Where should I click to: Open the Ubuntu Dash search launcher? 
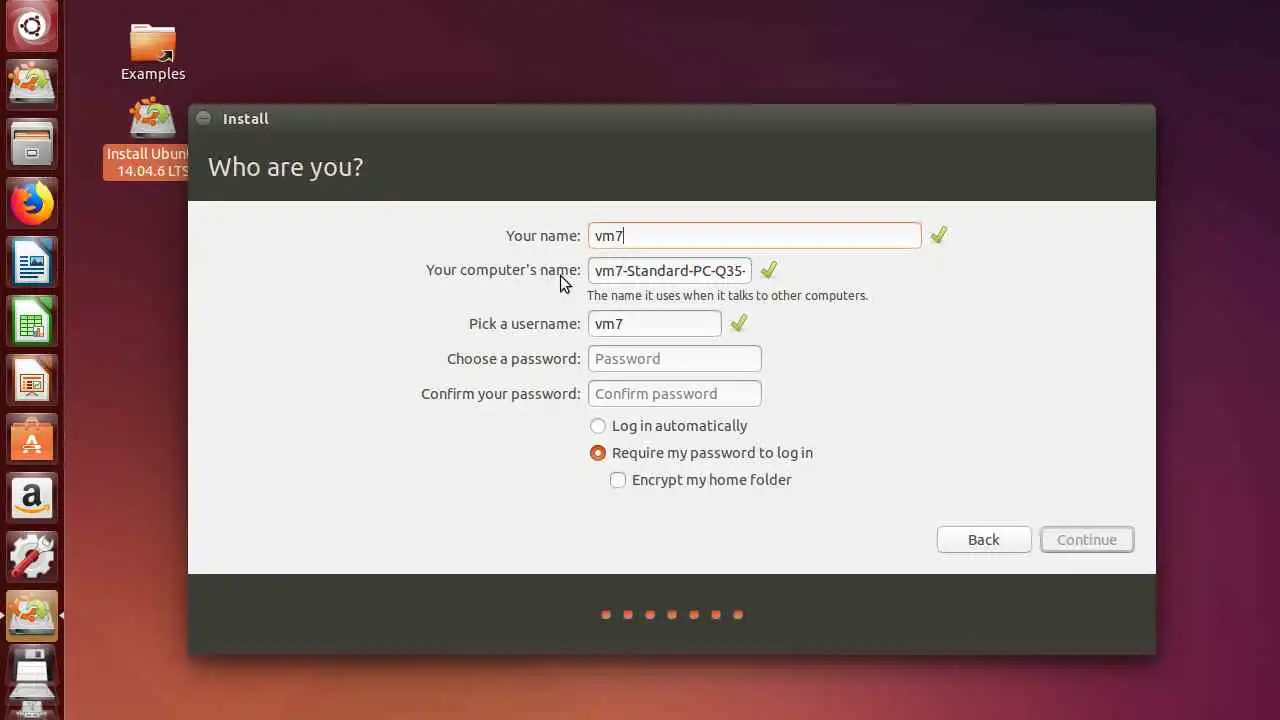(x=32, y=25)
